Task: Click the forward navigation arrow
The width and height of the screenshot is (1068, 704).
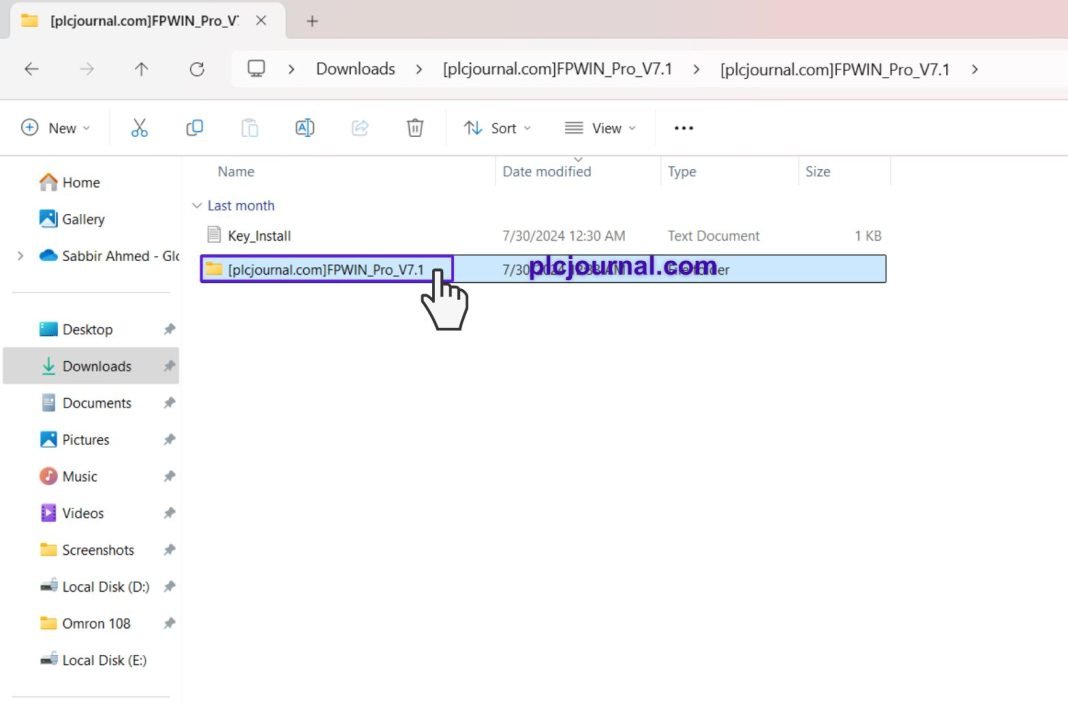Action: point(87,69)
